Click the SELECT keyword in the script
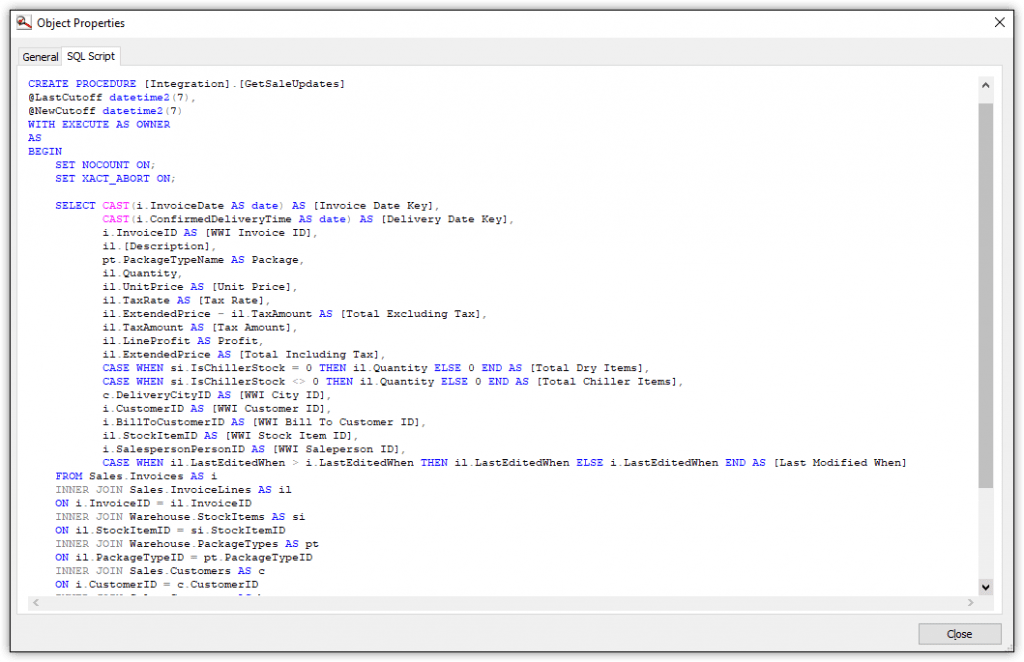The height and width of the screenshot is (662, 1024). click(x=75, y=205)
